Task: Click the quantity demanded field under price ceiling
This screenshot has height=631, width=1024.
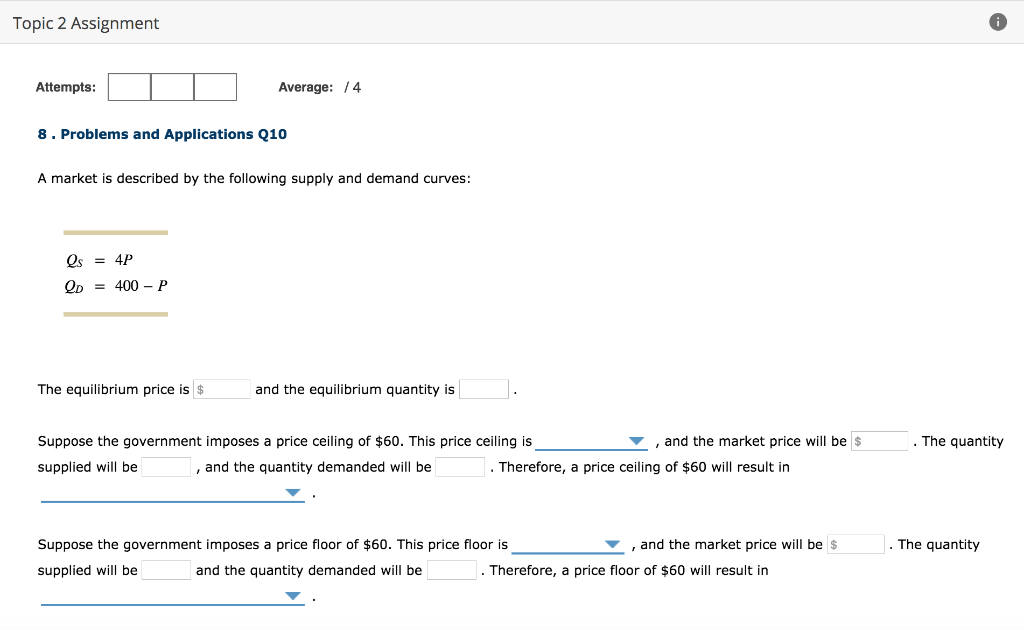Action: pos(460,466)
